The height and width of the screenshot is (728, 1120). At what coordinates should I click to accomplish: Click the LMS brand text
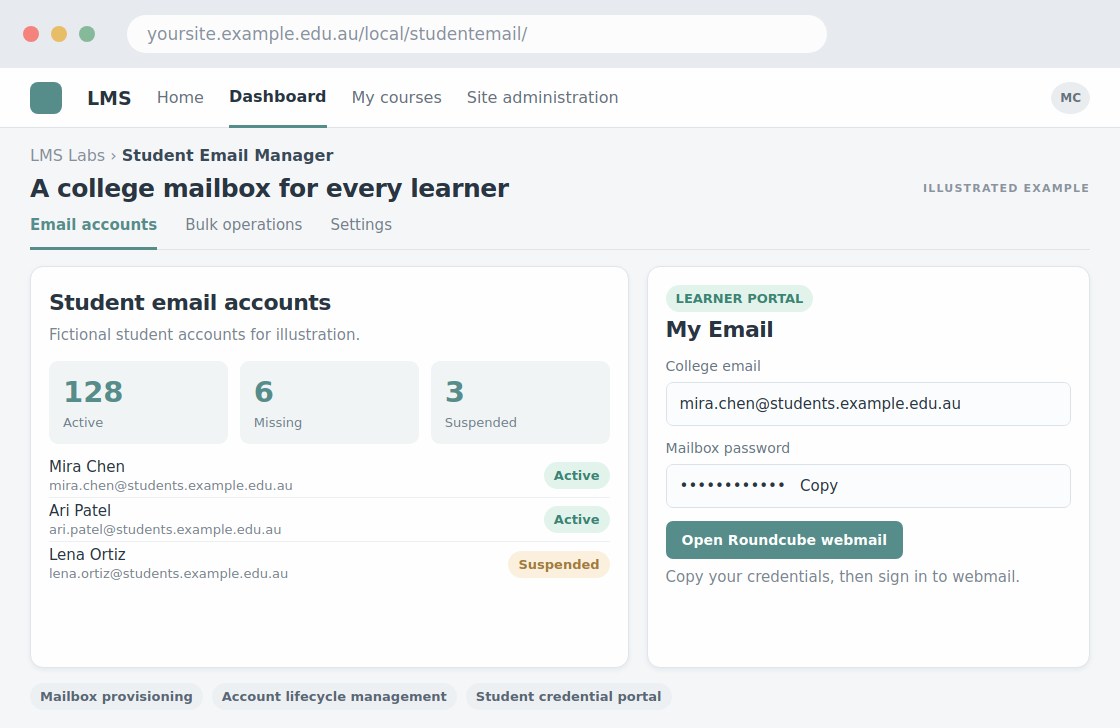(x=109, y=98)
